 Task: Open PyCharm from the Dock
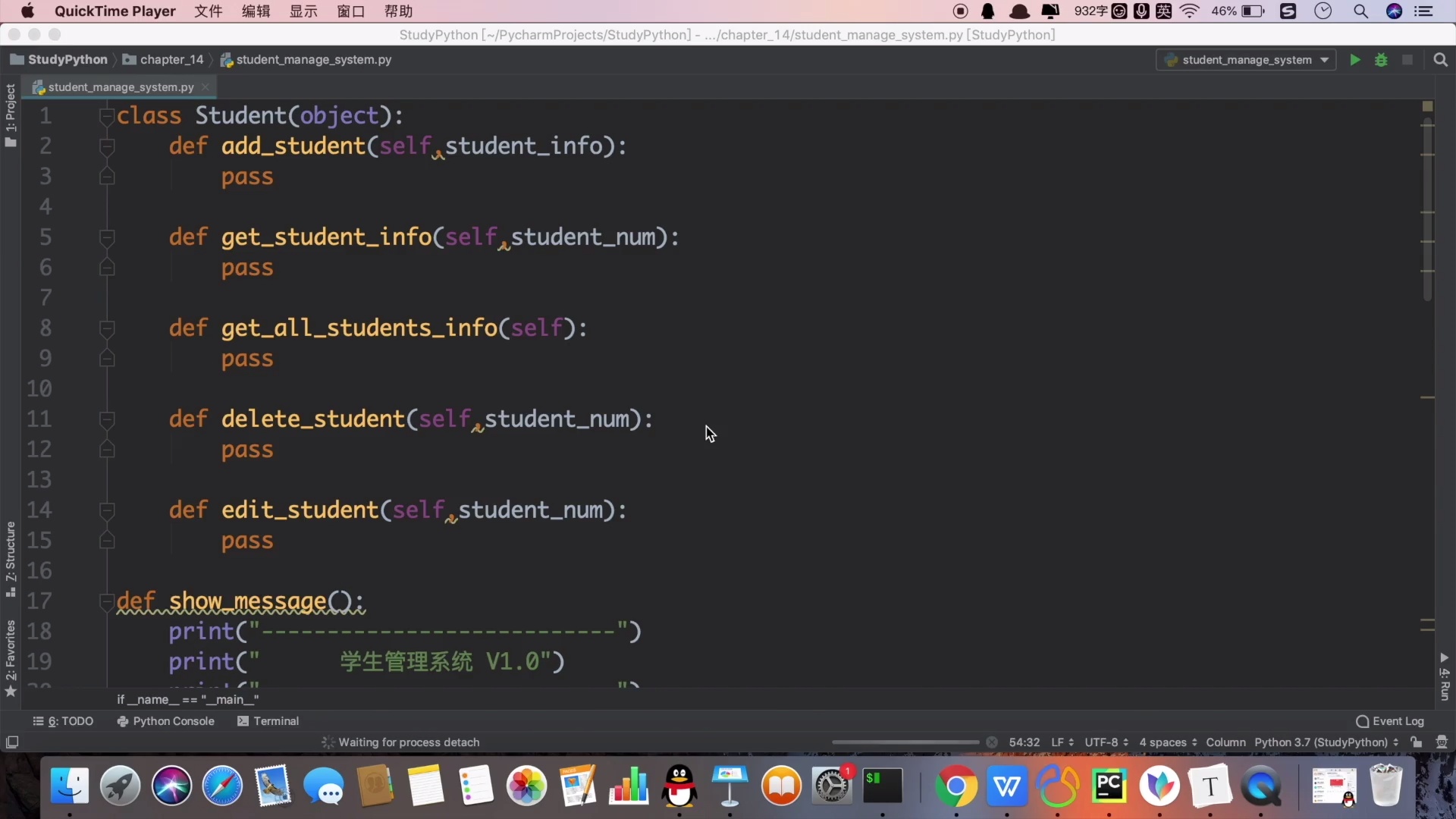click(1109, 786)
